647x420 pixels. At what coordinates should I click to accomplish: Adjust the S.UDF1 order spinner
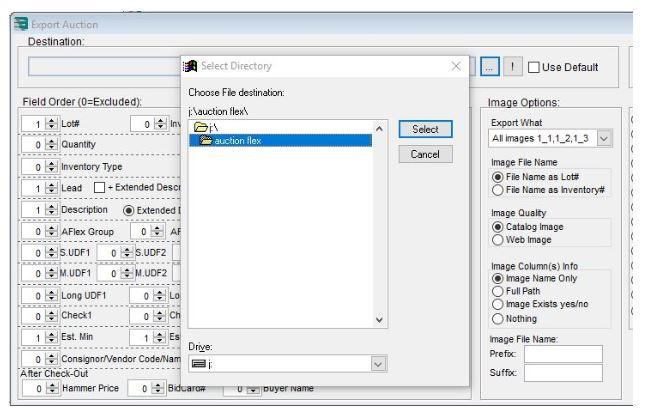click(51, 252)
